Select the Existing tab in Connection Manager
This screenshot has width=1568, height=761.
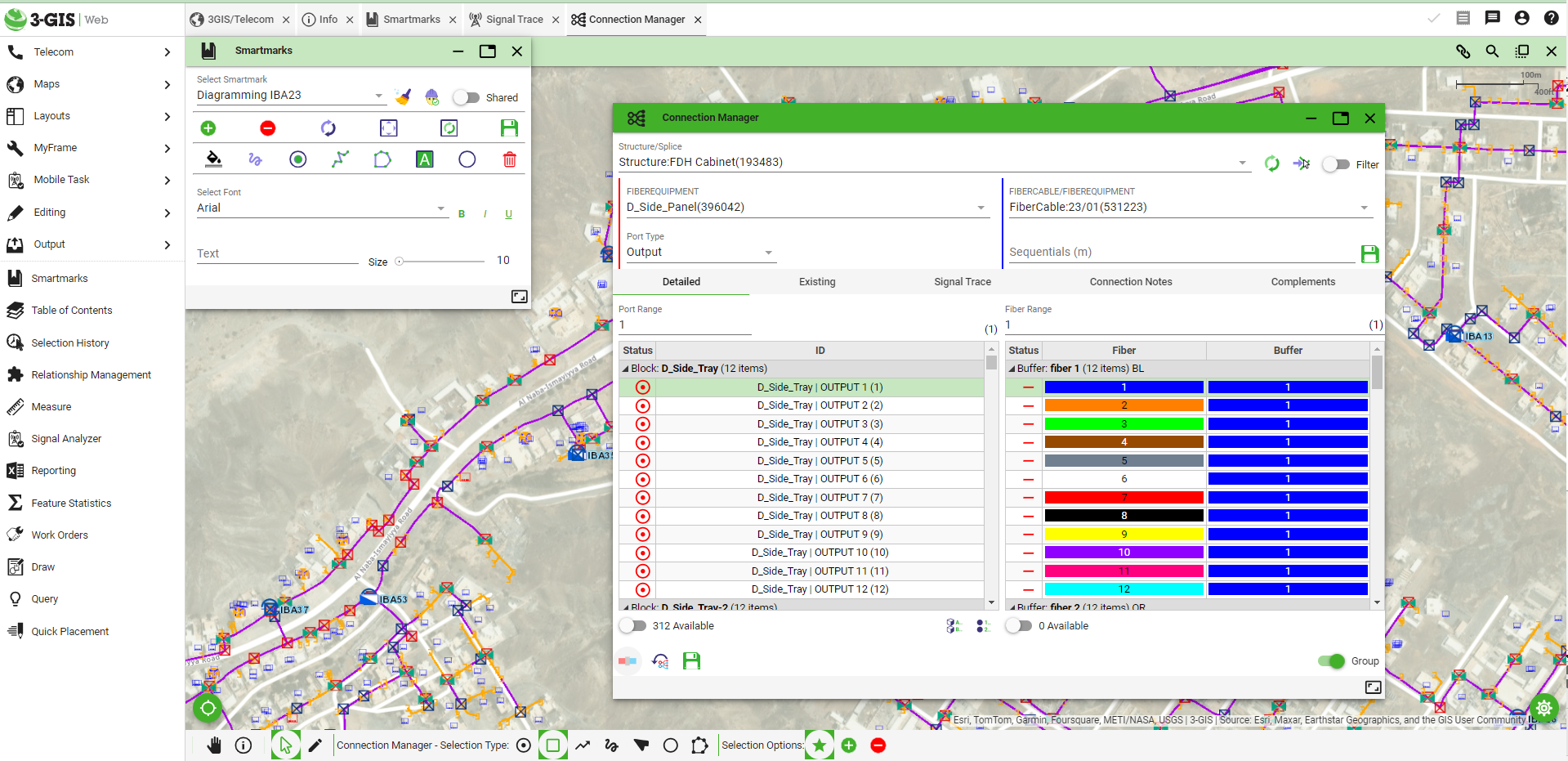coord(817,281)
